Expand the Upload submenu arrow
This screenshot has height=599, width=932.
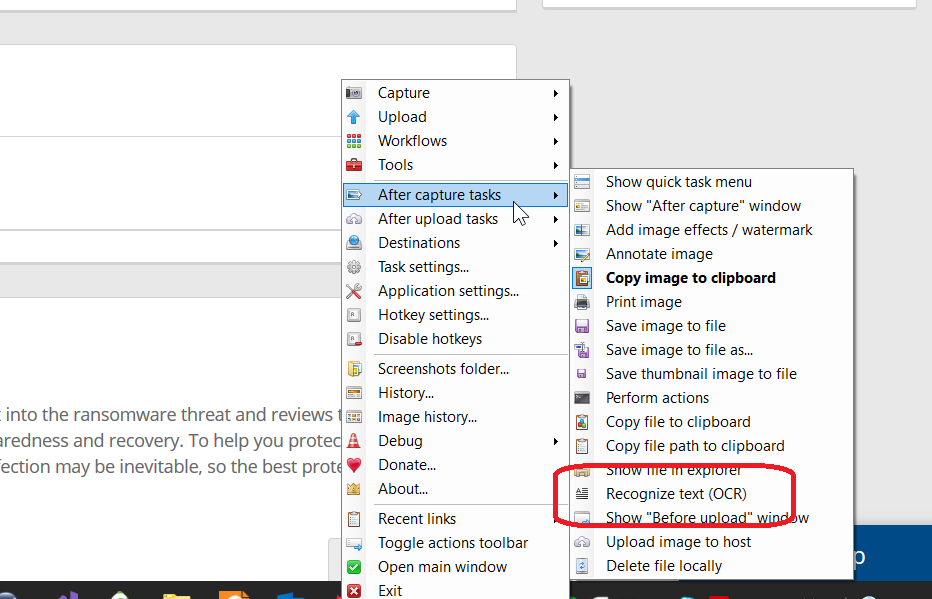click(x=556, y=117)
